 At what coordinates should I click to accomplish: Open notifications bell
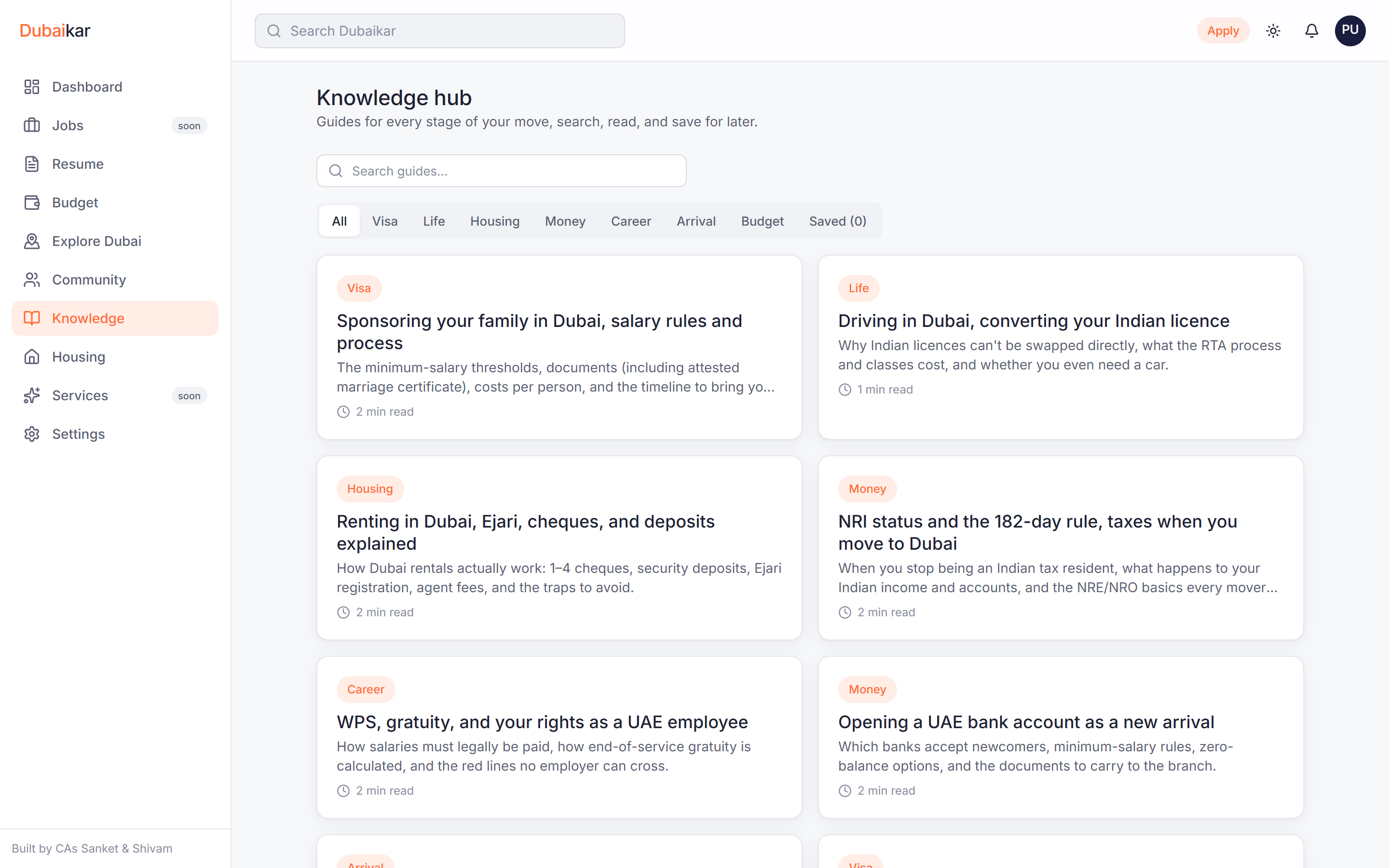pyautogui.click(x=1311, y=30)
